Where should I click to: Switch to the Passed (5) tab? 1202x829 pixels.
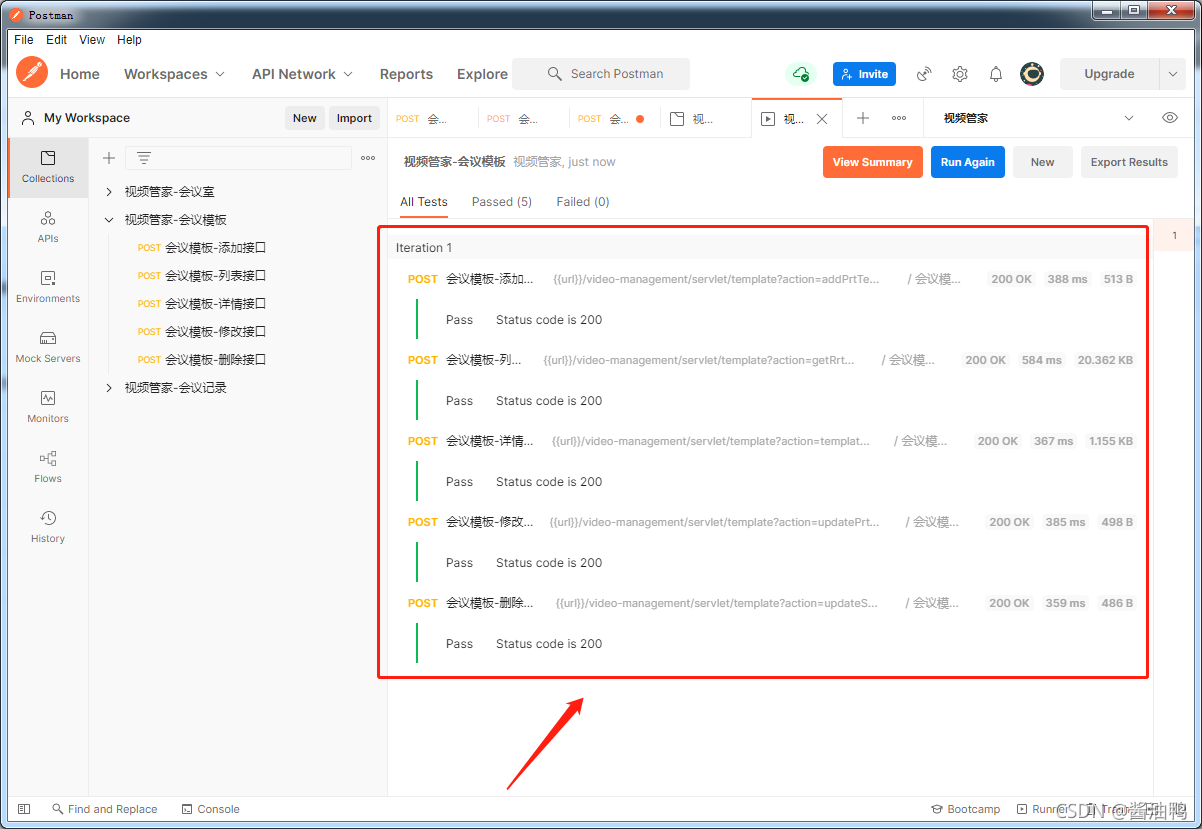click(x=502, y=202)
